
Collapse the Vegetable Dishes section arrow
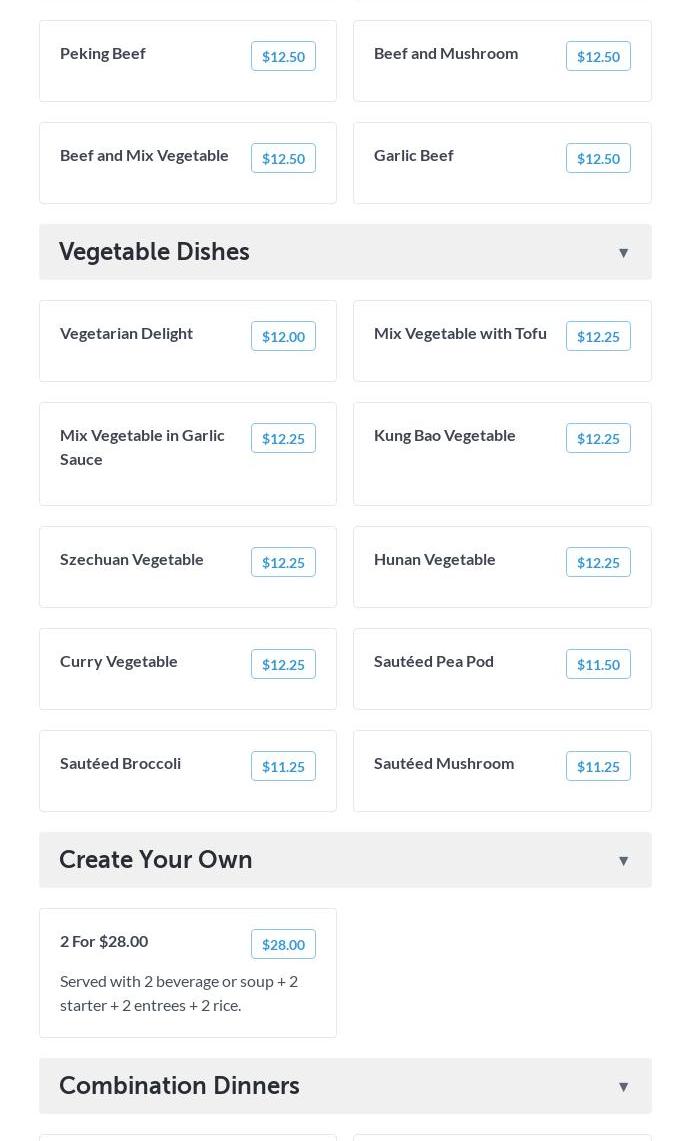click(623, 253)
